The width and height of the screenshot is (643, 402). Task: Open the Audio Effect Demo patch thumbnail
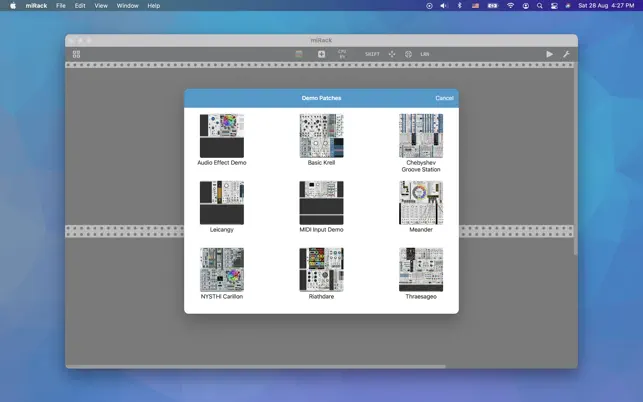pyautogui.click(x=222, y=136)
